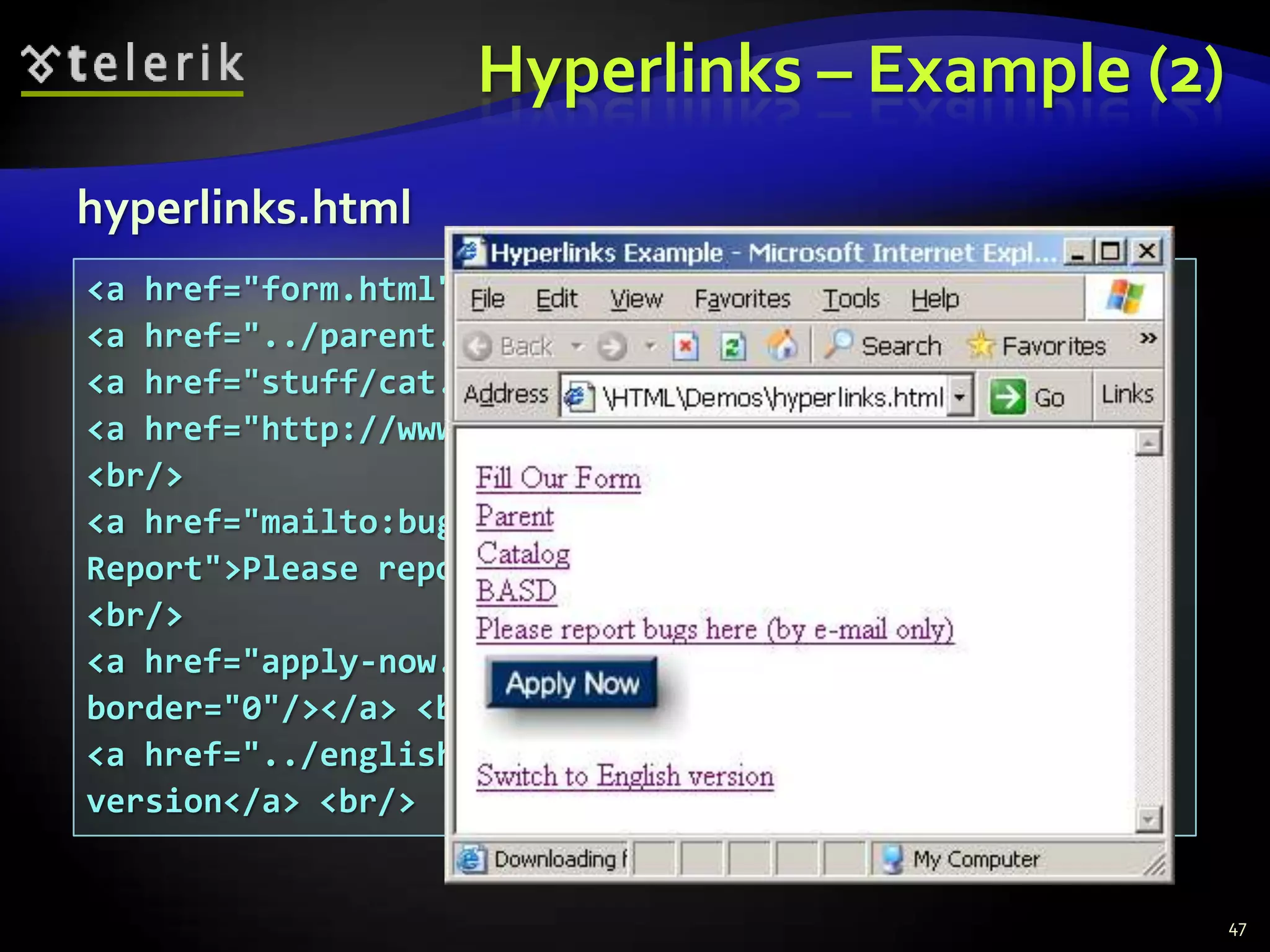Open Favorites star in toolbar

coord(980,345)
